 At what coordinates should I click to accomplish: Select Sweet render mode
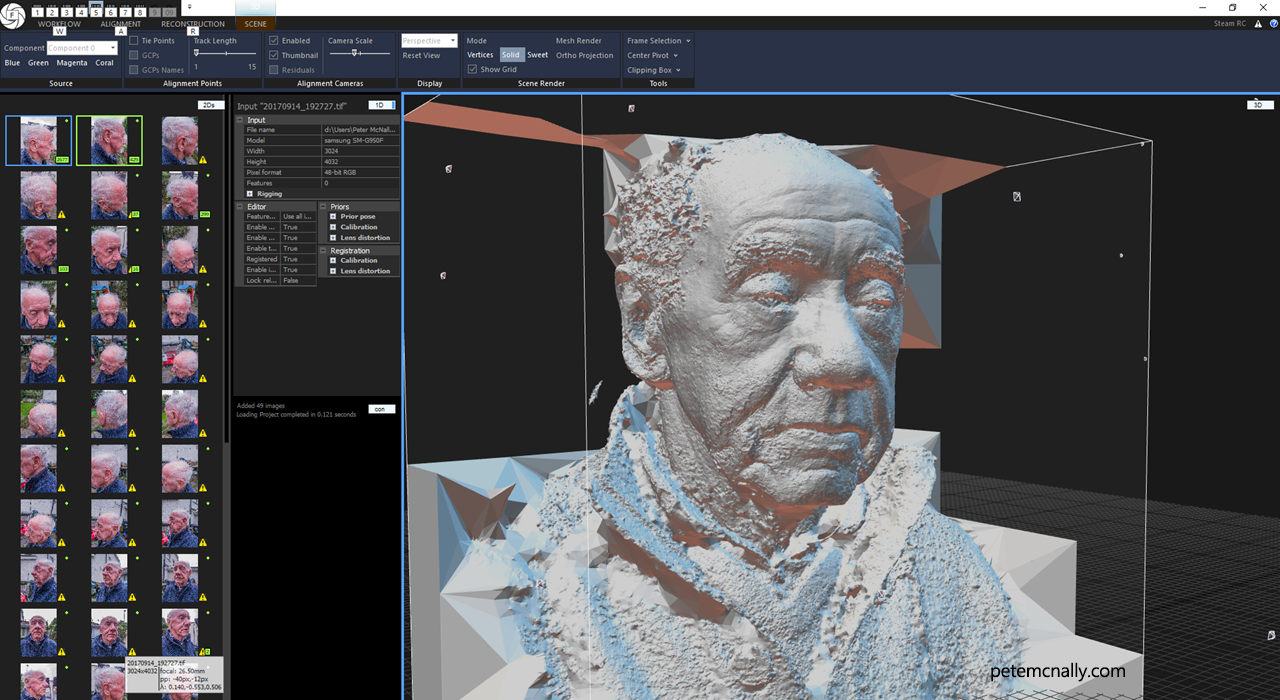(x=537, y=55)
